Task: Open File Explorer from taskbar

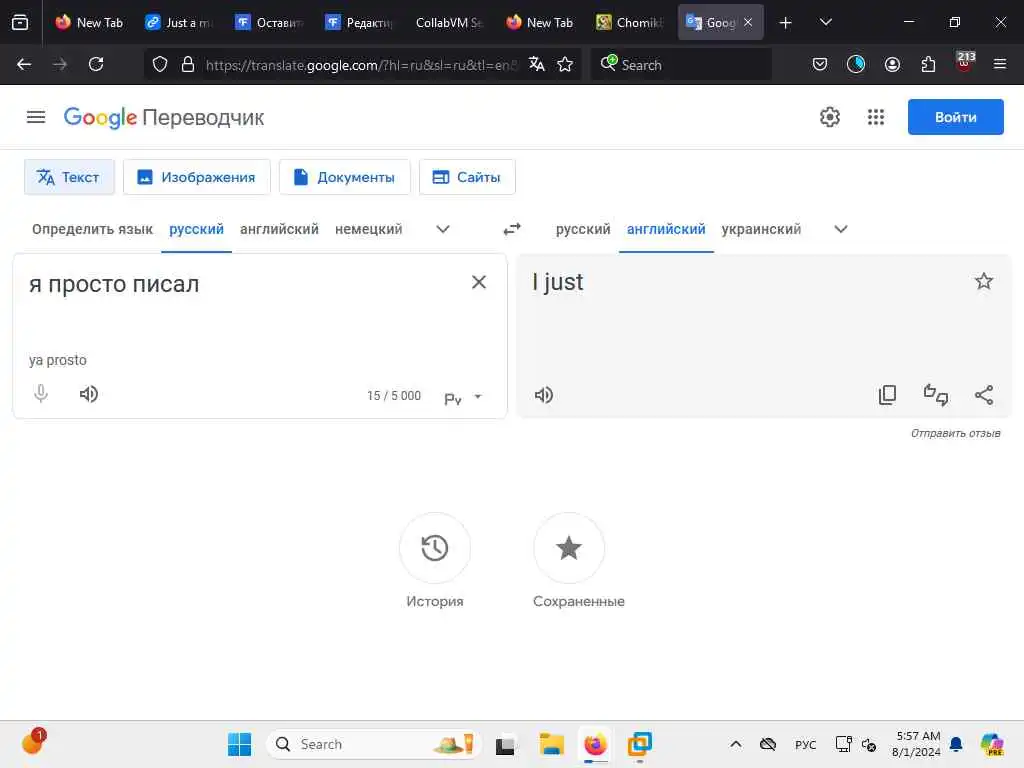Action: click(x=551, y=744)
